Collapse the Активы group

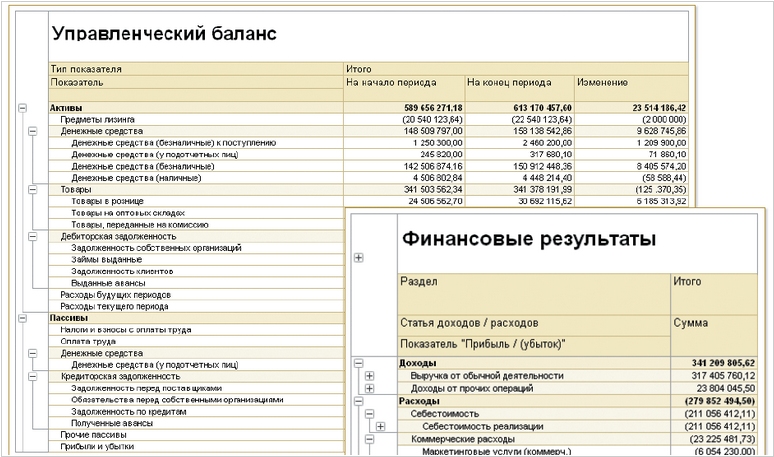point(21,107)
